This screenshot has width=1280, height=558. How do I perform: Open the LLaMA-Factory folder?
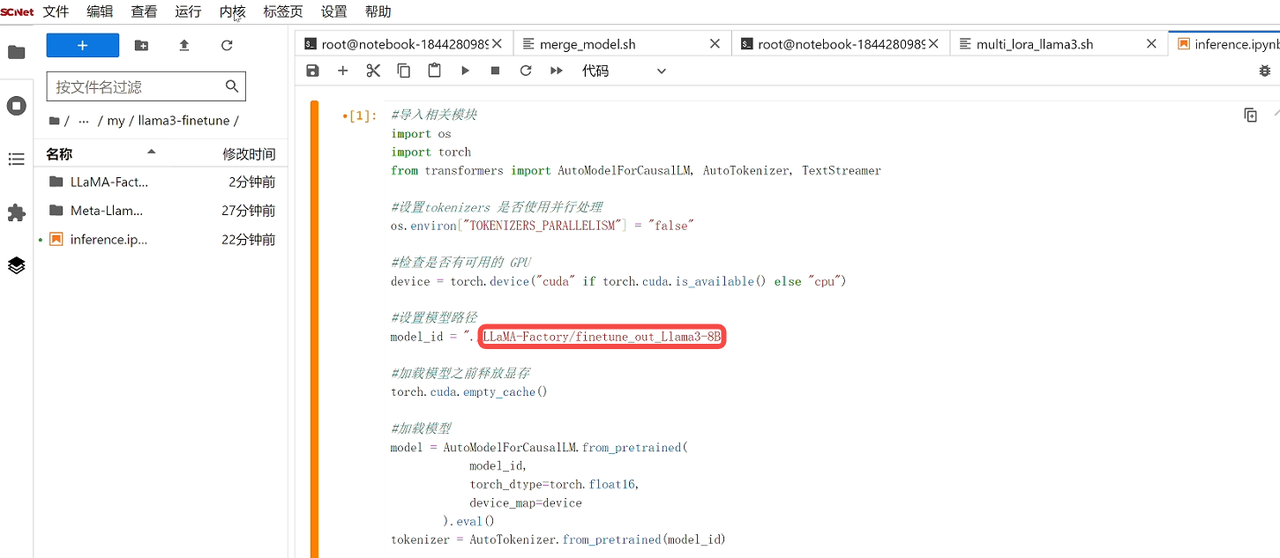(x=108, y=182)
